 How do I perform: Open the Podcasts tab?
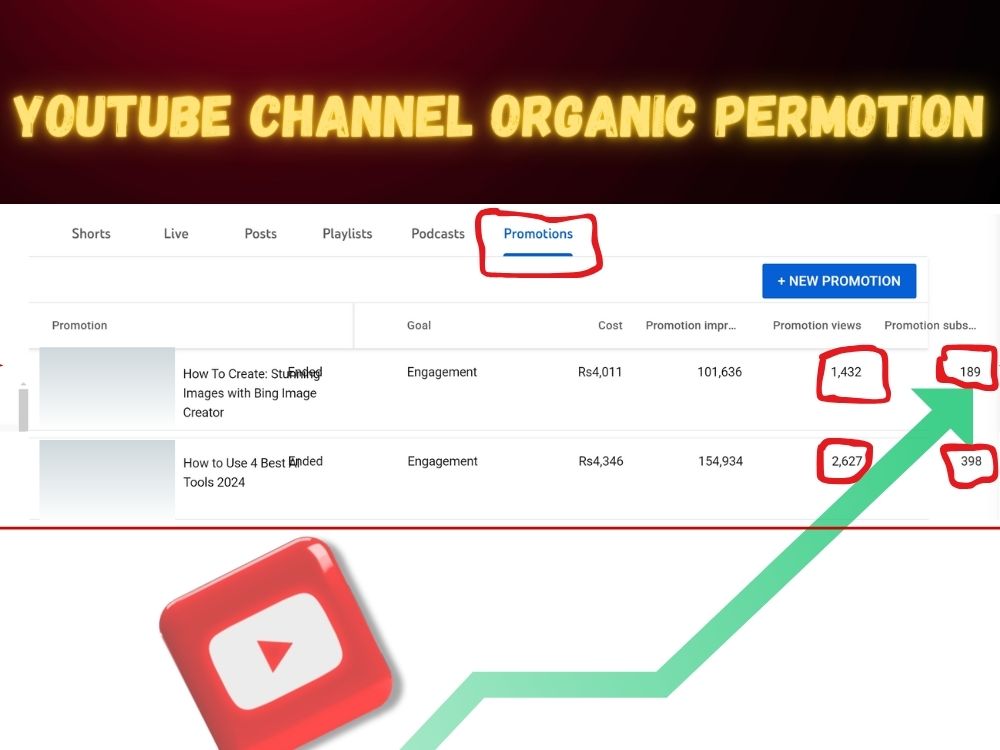click(438, 233)
